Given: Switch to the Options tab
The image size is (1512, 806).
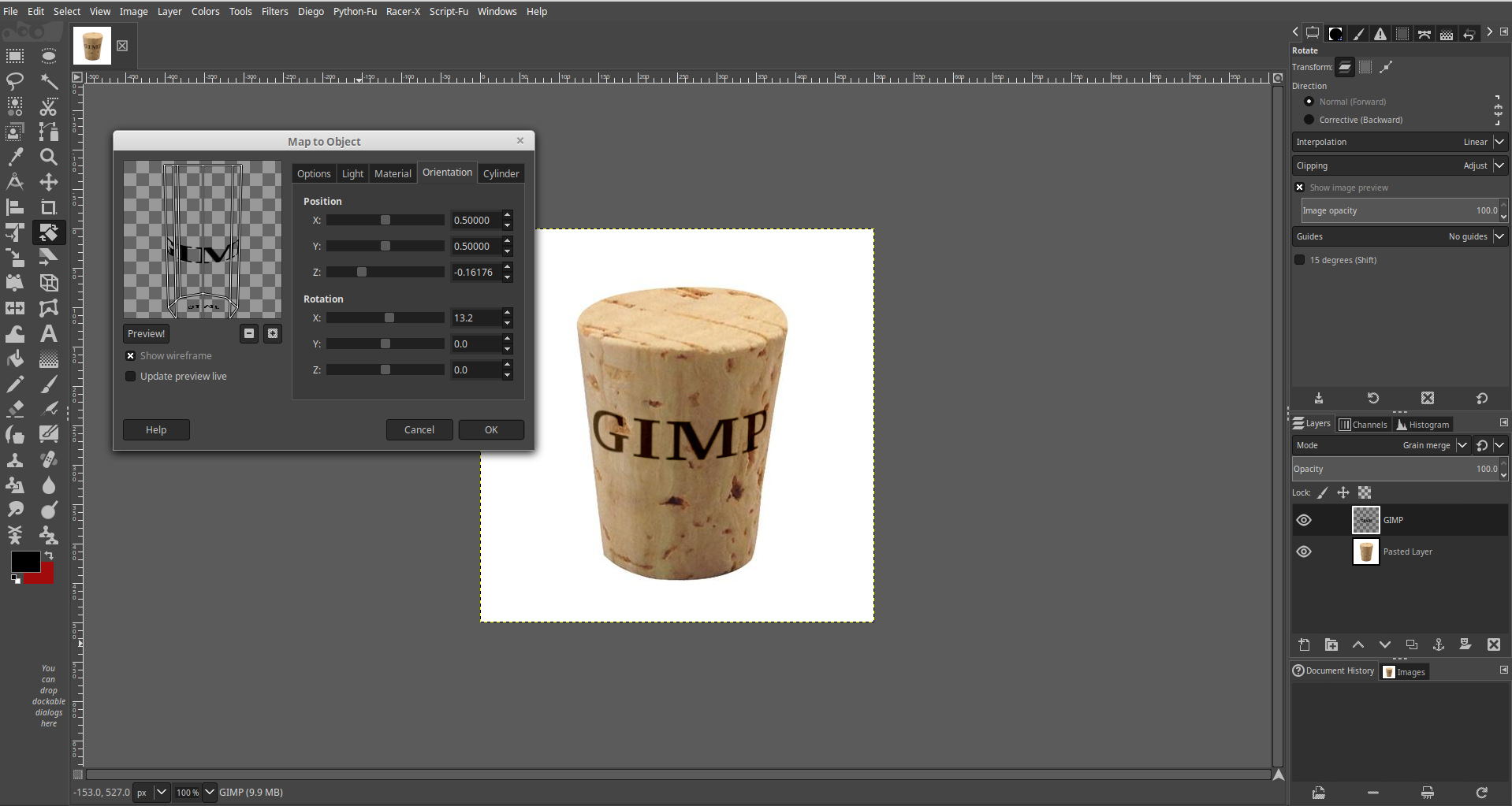Looking at the screenshot, I should coord(314,173).
